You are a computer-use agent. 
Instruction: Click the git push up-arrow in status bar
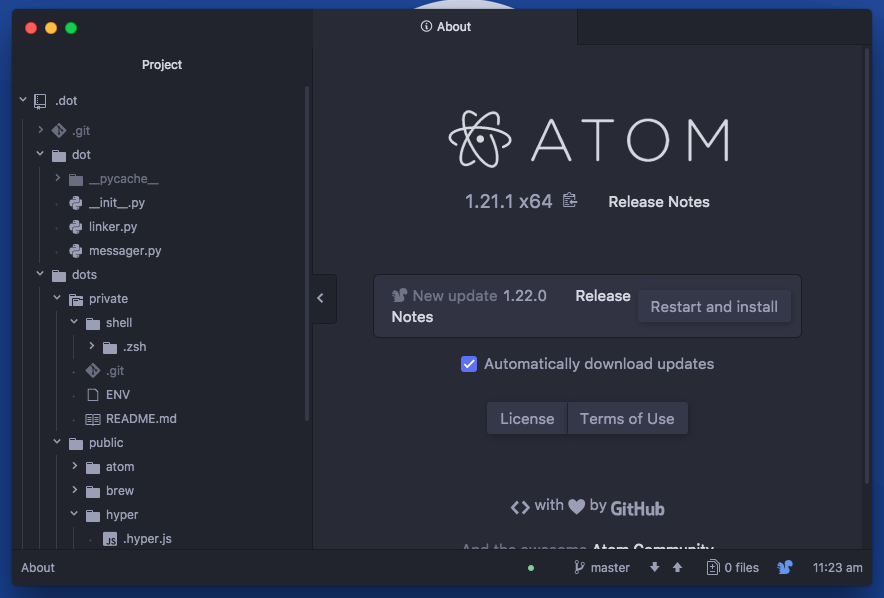pos(677,567)
